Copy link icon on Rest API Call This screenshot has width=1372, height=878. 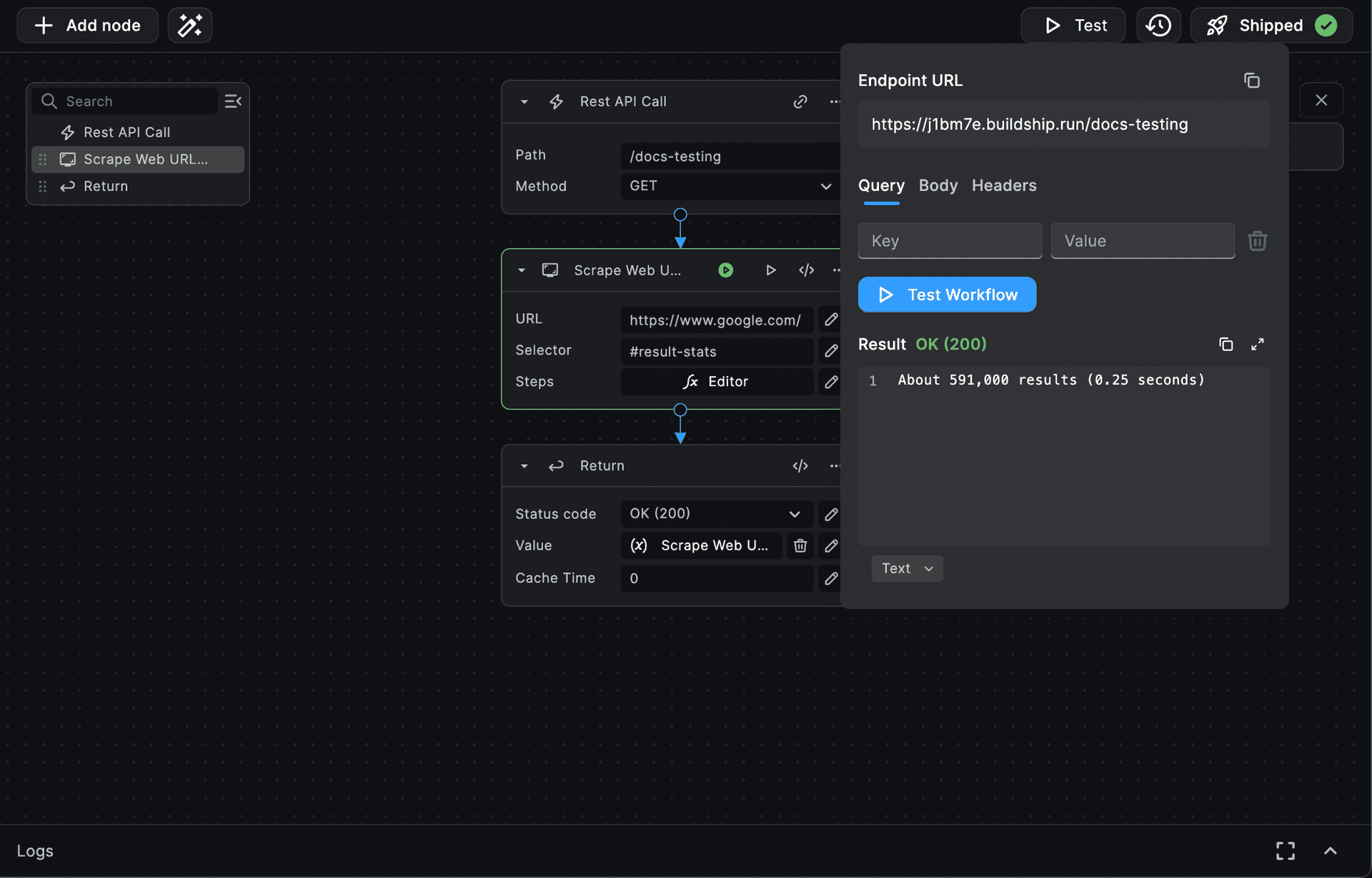[x=800, y=102]
